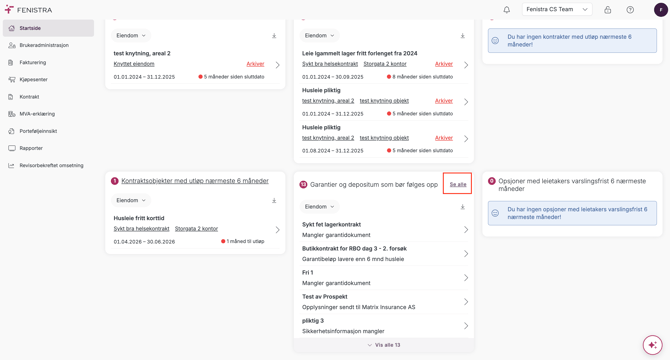Open Eiendom filter above Leie Igammelt lager
670x360 pixels.
tap(320, 35)
